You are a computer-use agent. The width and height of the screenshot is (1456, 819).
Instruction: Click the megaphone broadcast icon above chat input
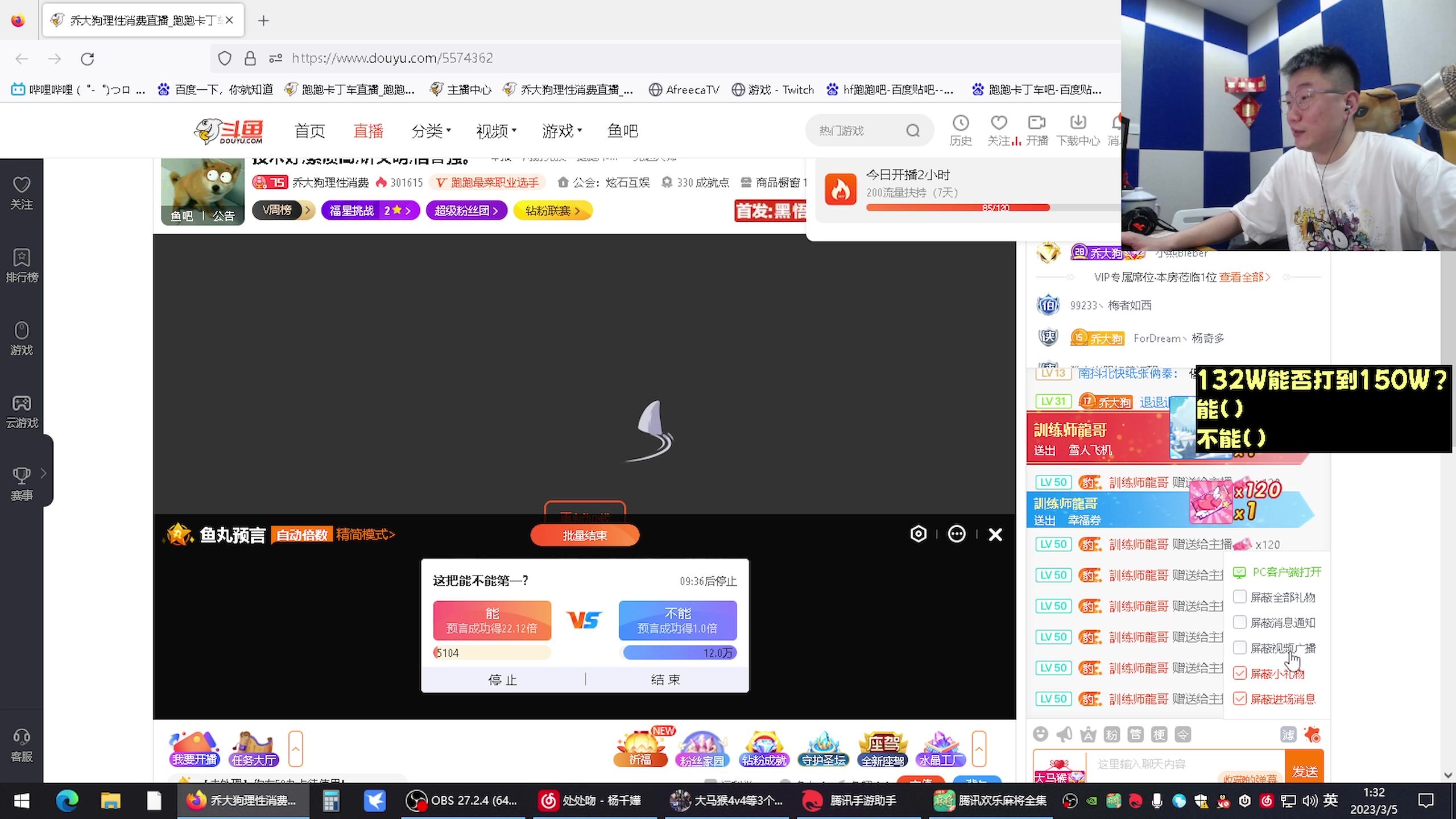[1065, 734]
